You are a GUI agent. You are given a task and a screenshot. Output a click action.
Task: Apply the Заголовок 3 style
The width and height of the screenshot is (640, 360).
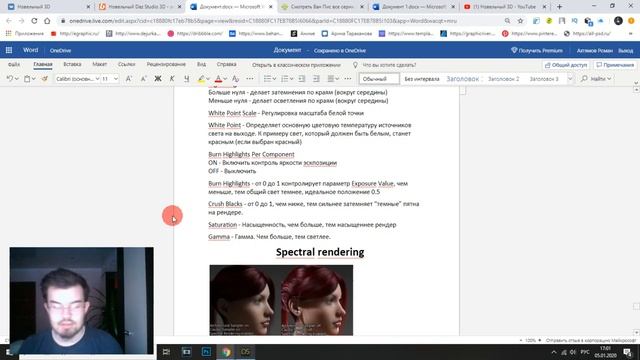544,79
